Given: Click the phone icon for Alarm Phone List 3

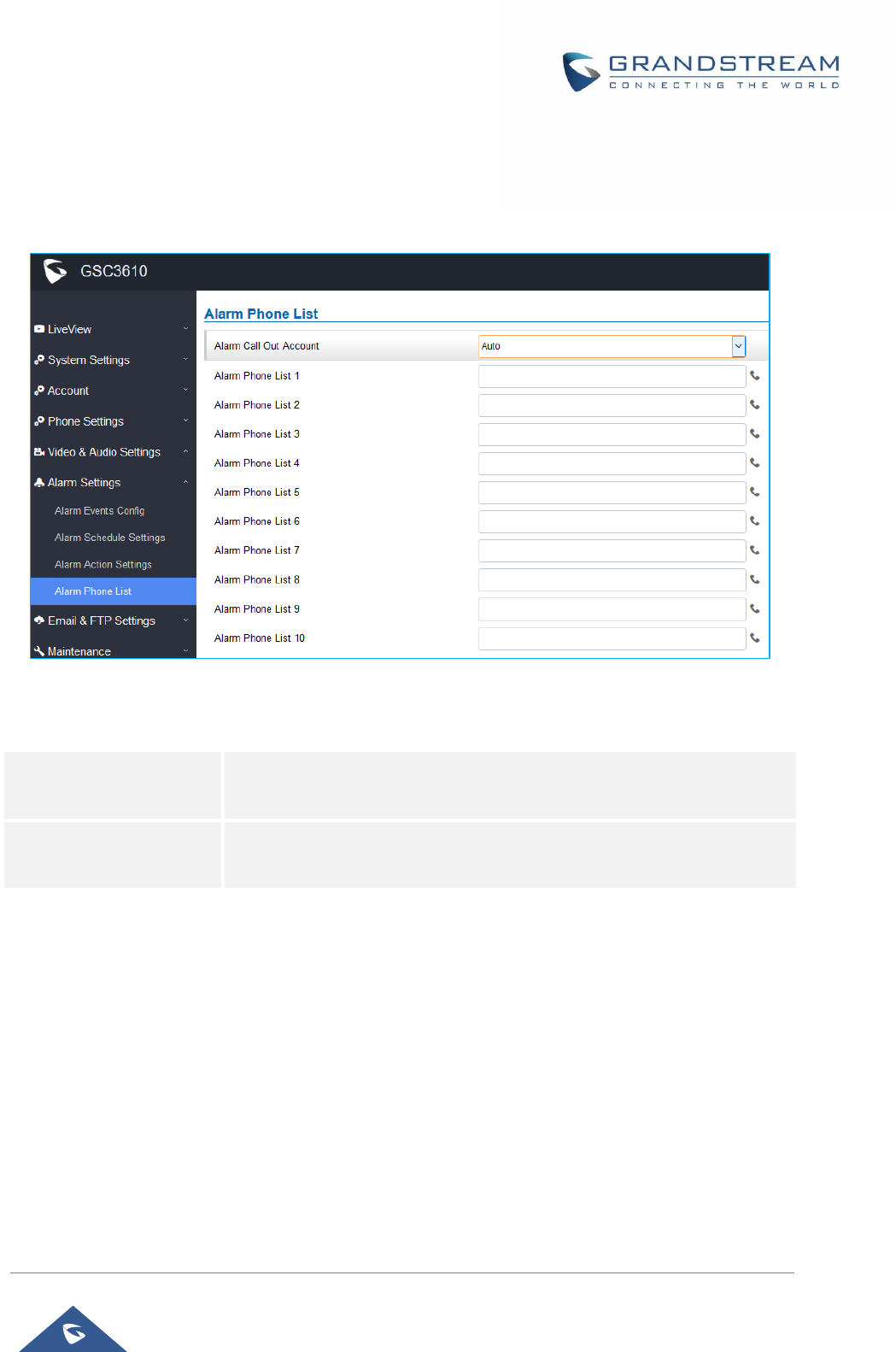Looking at the screenshot, I should (754, 434).
